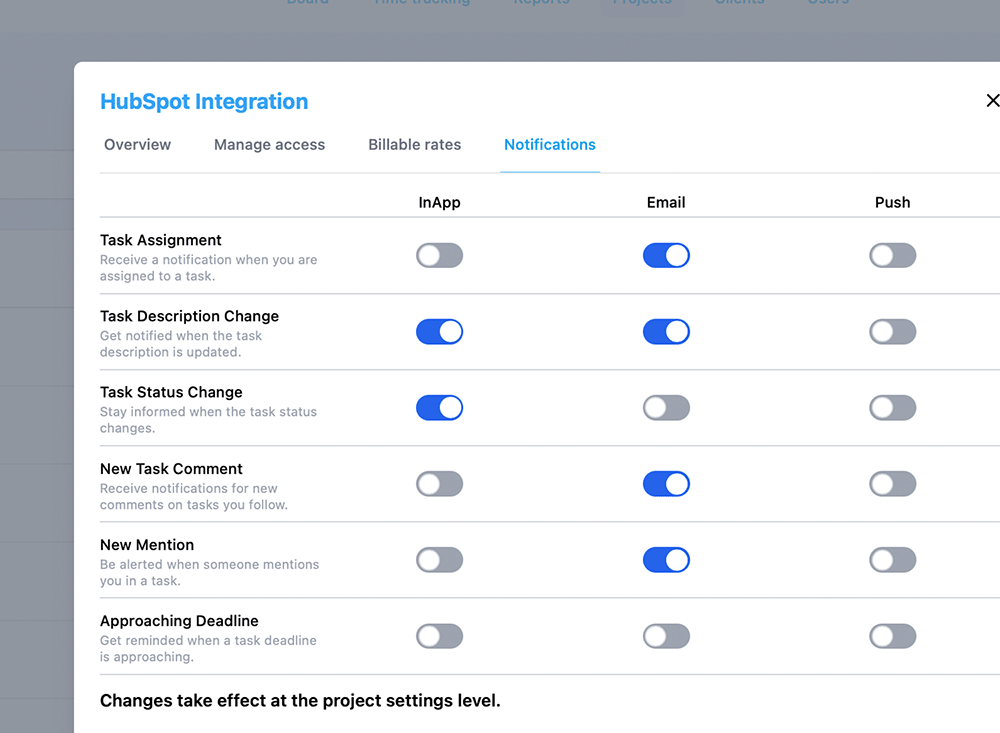Toggle Push alerts for New Mention
The image size is (1000, 733).
tap(892, 560)
